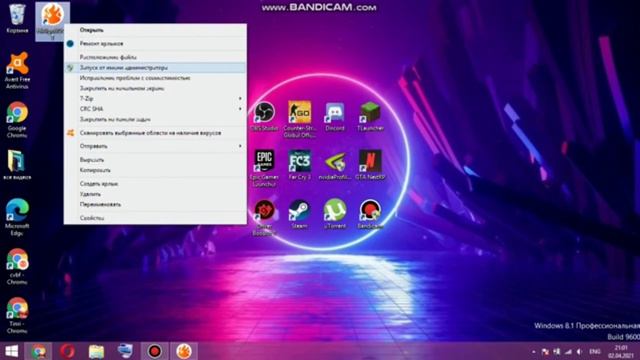Select the nvidiaProfileInspector desktop icon

click(x=335, y=165)
